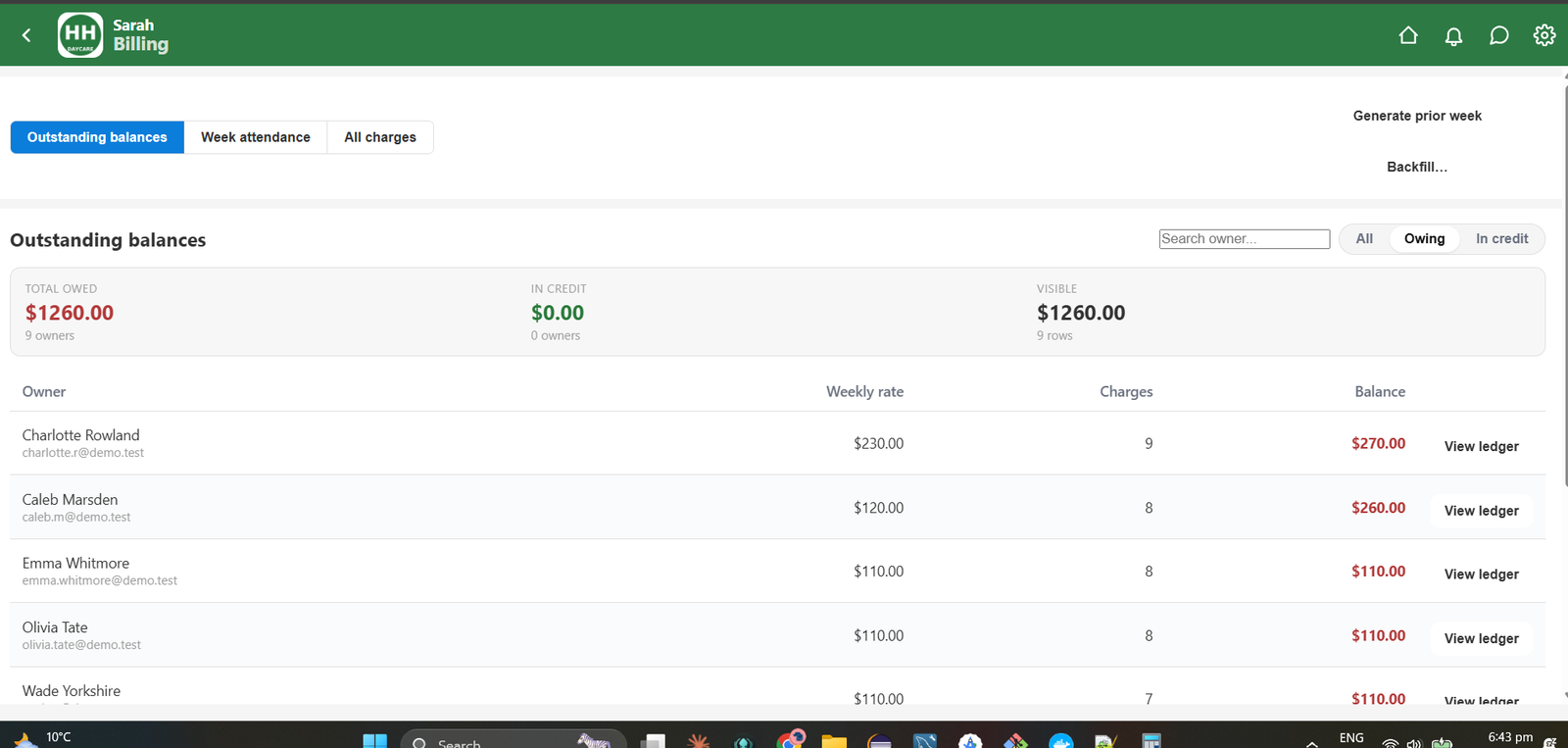Screen dimensions: 1568x748
Task: View ledger for Olivia Tate
Action: pyautogui.click(x=1481, y=638)
